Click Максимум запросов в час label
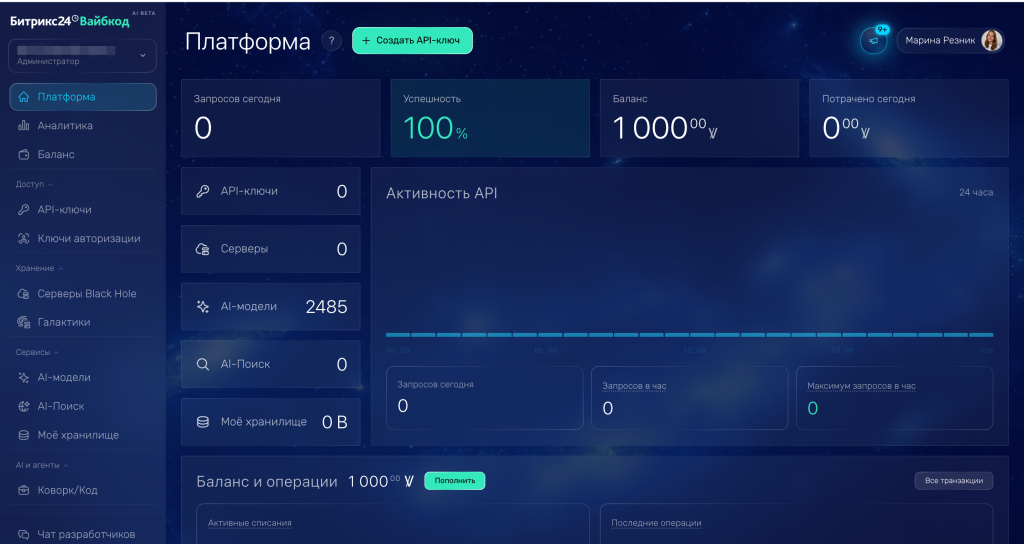The height and width of the screenshot is (544, 1024). (x=861, y=386)
